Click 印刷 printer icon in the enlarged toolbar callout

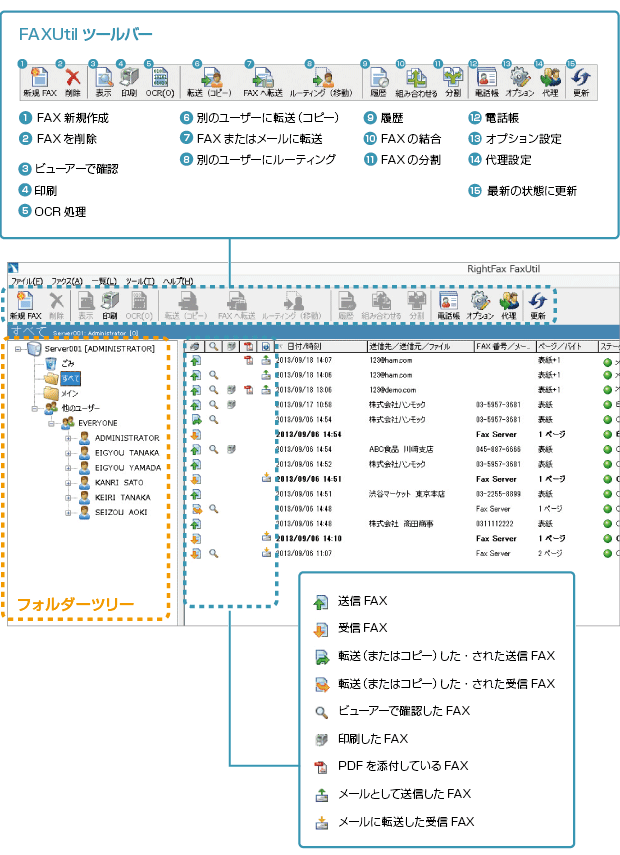coord(129,77)
